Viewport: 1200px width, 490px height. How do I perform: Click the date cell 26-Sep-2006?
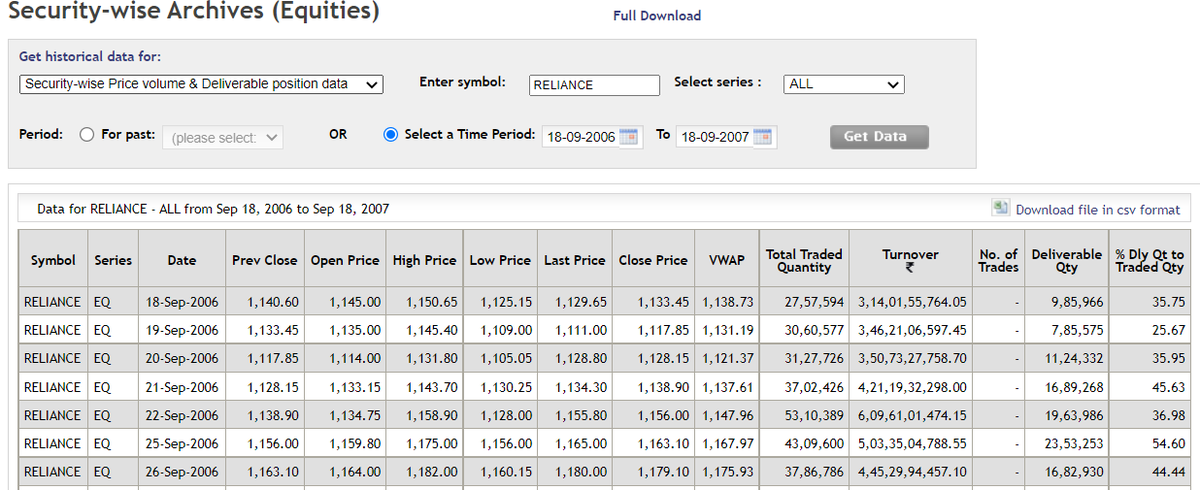pyautogui.click(x=182, y=472)
